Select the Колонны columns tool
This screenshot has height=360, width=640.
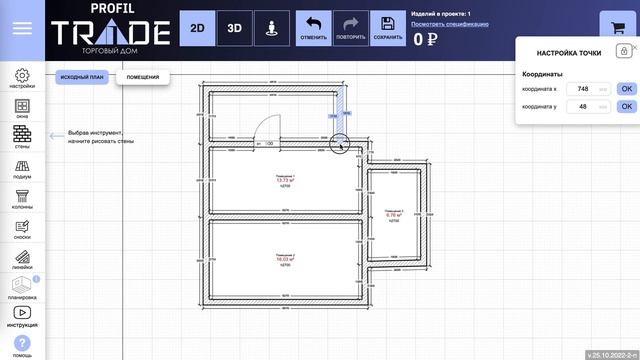22,199
